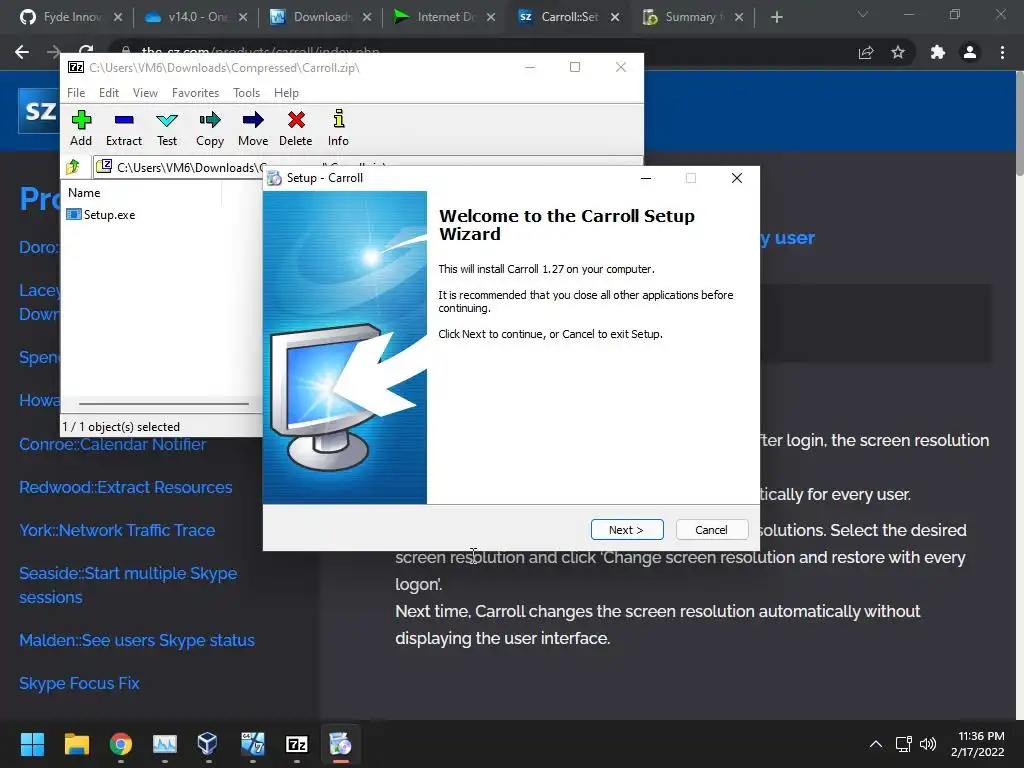Open the Carroll Setup installer taskbar icon

(x=340, y=744)
